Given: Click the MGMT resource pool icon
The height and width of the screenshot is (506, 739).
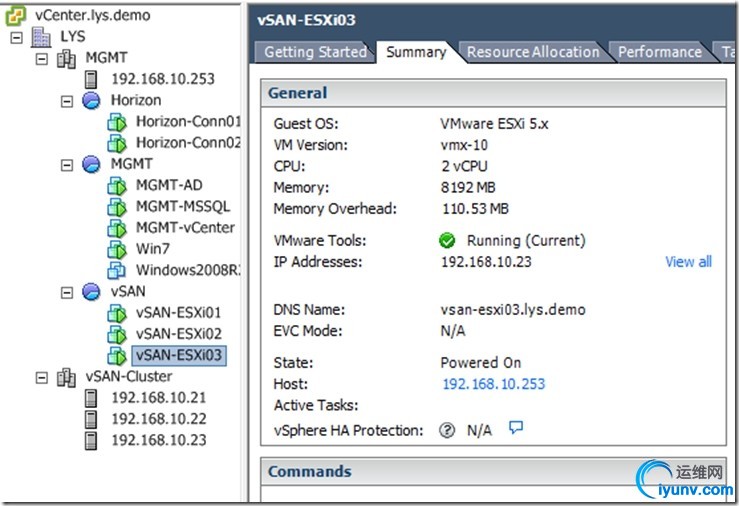Looking at the screenshot, I should (x=91, y=164).
